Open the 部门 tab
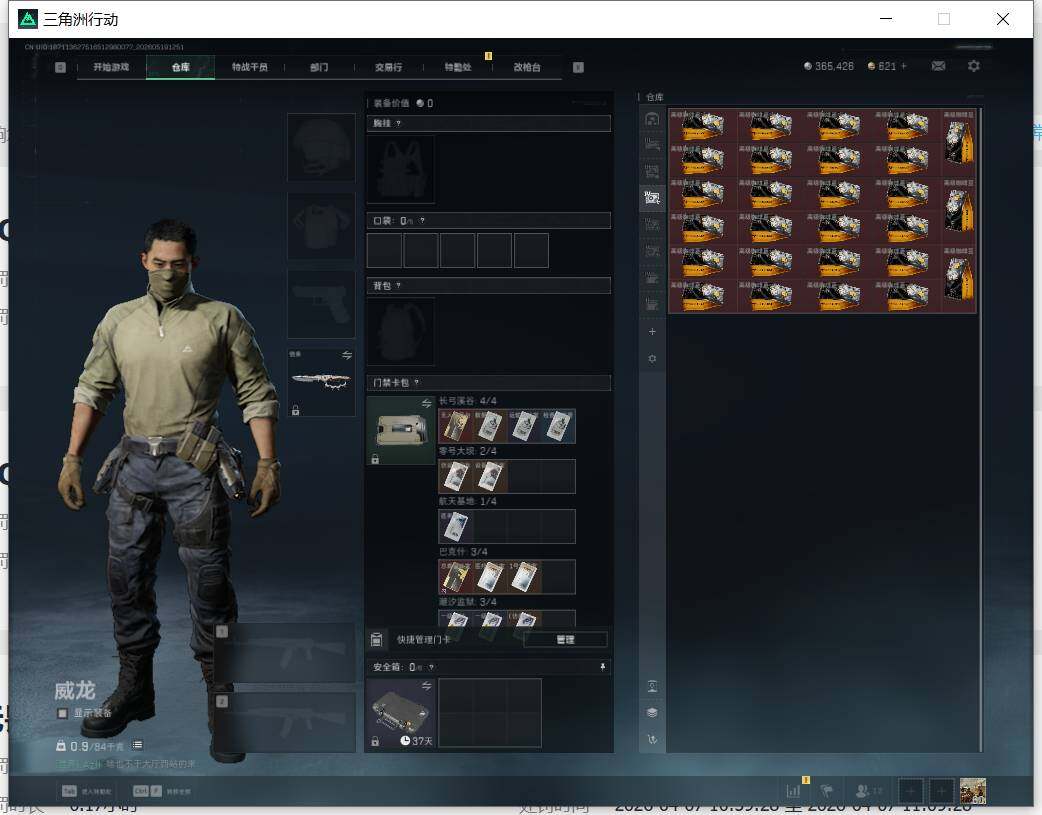1042x815 pixels. (319, 67)
